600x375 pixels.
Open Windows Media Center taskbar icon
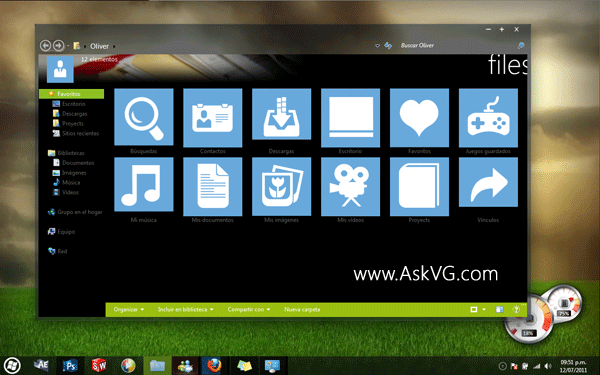(128, 366)
